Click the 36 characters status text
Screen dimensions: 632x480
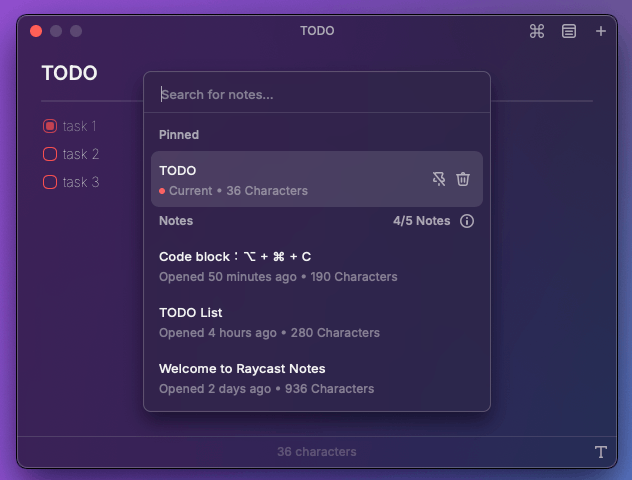[317, 452]
